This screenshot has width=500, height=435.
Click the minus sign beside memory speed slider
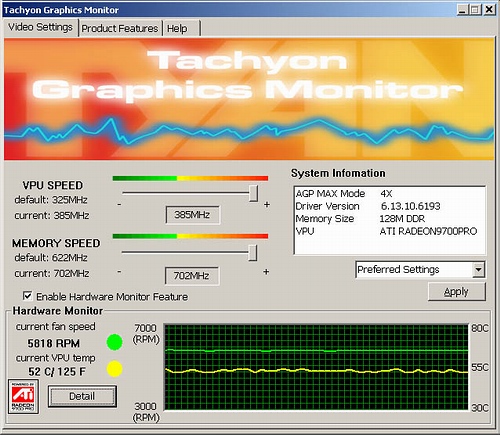(119, 271)
